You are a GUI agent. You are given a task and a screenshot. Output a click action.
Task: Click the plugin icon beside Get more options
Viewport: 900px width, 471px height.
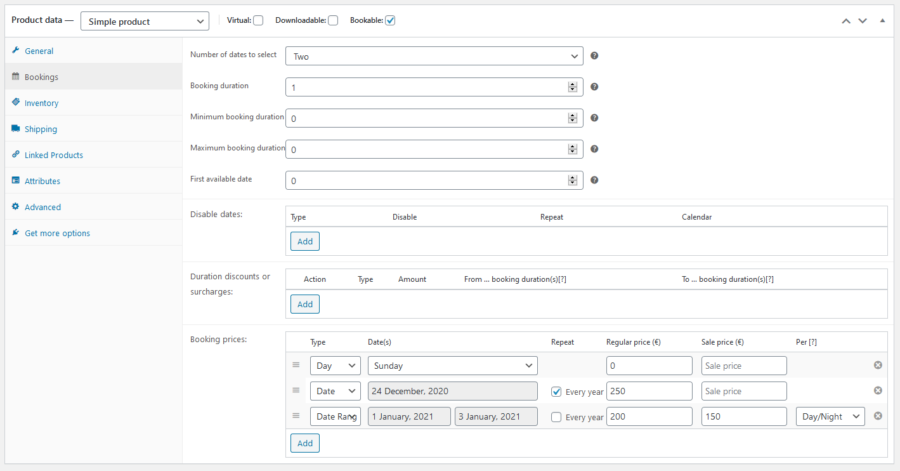[15, 232]
